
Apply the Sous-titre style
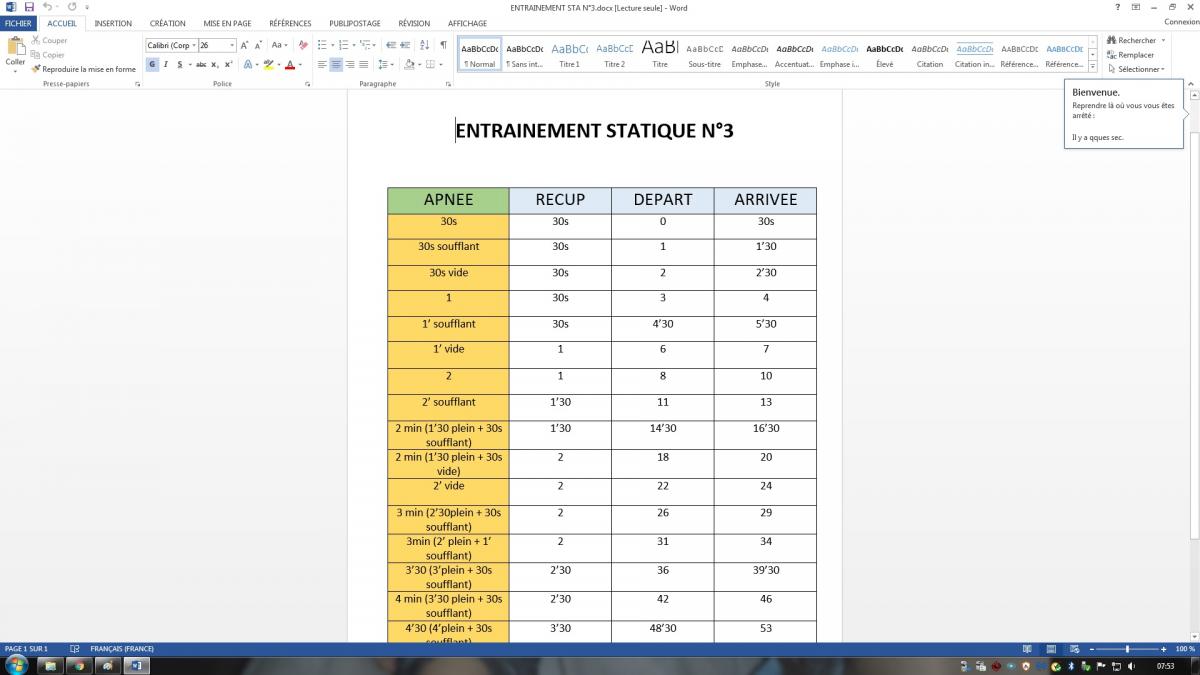tap(705, 54)
